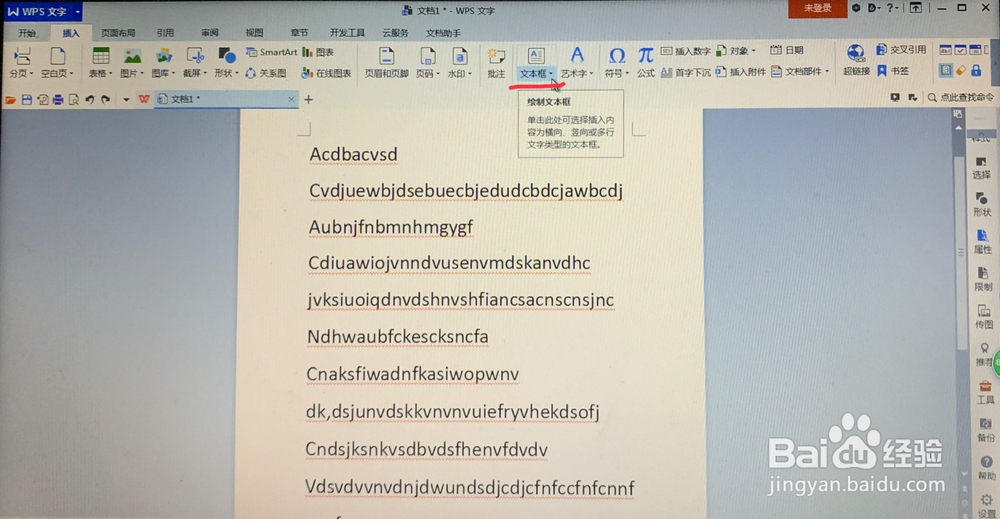Undo the last action
Image resolution: width=1000 pixels, height=519 pixels.
[x=90, y=99]
